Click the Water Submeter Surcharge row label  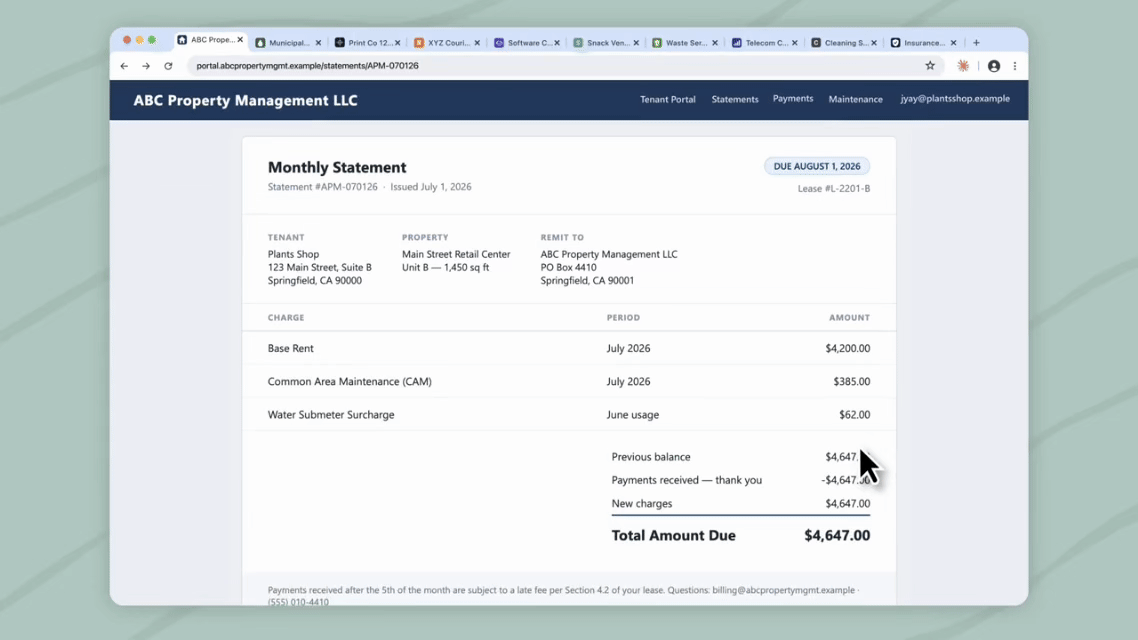tap(331, 415)
